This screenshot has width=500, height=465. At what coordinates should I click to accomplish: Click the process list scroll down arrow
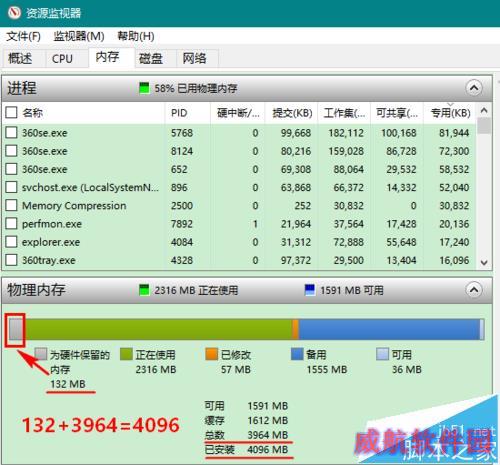coord(484,263)
